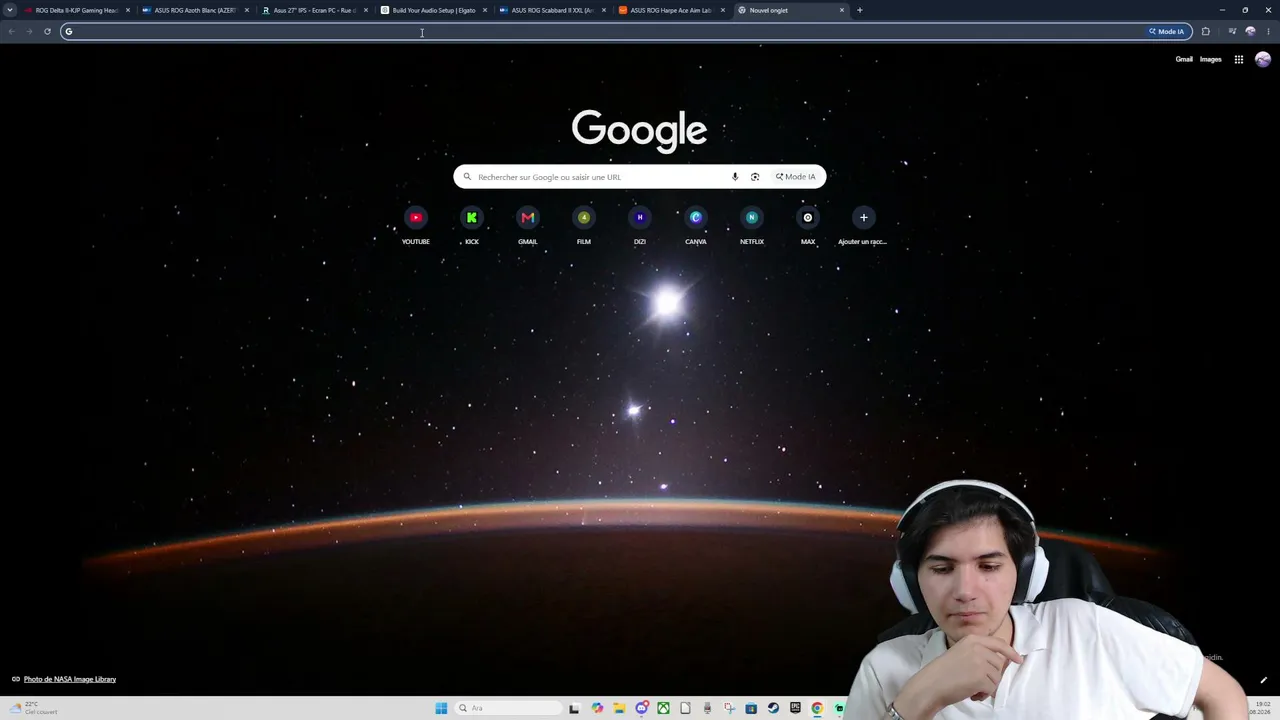Expand the tab search dropdown arrow
Viewport: 1280px width, 720px height.
pyautogui.click(x=10, y=10)
